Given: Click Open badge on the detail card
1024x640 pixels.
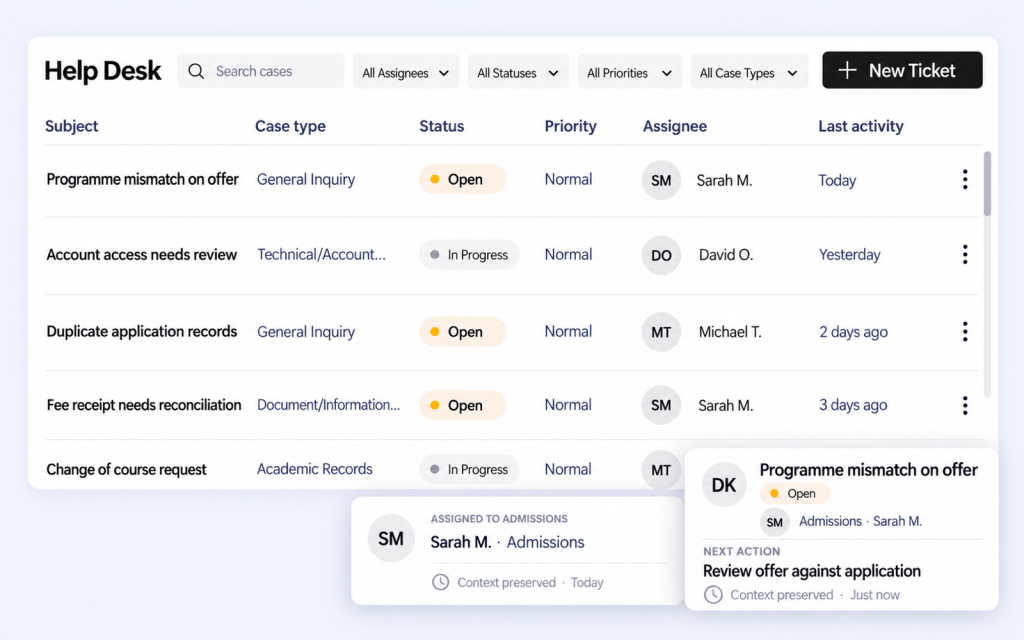Looking at the screenshot, I should tap(794, 494).
